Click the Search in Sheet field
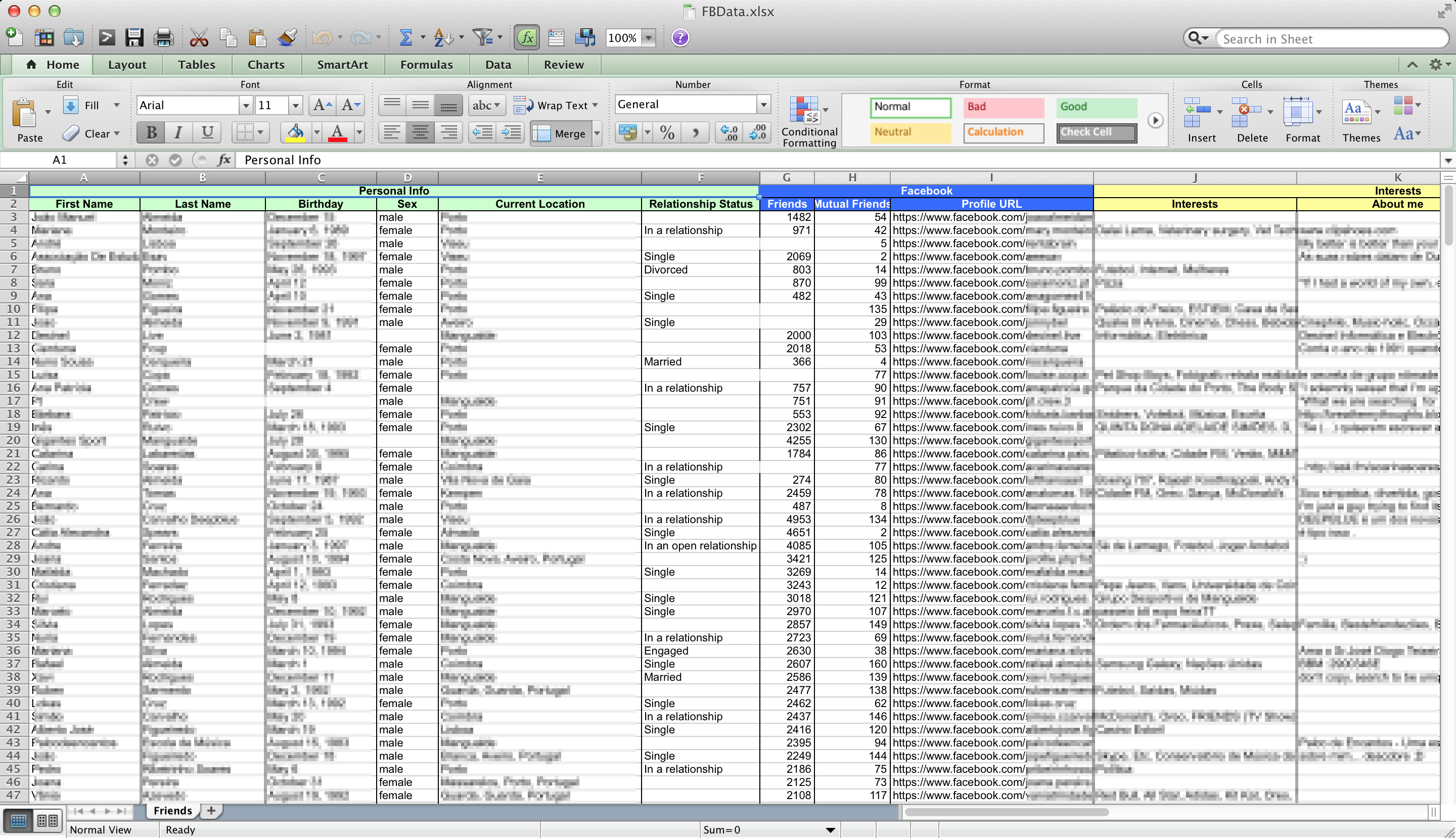Screen dimensions: 1456x838 click(1332, 39)
